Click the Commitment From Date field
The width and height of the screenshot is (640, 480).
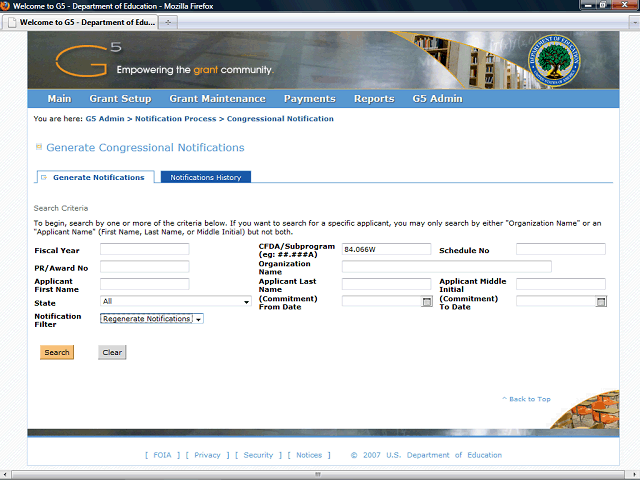382,302
